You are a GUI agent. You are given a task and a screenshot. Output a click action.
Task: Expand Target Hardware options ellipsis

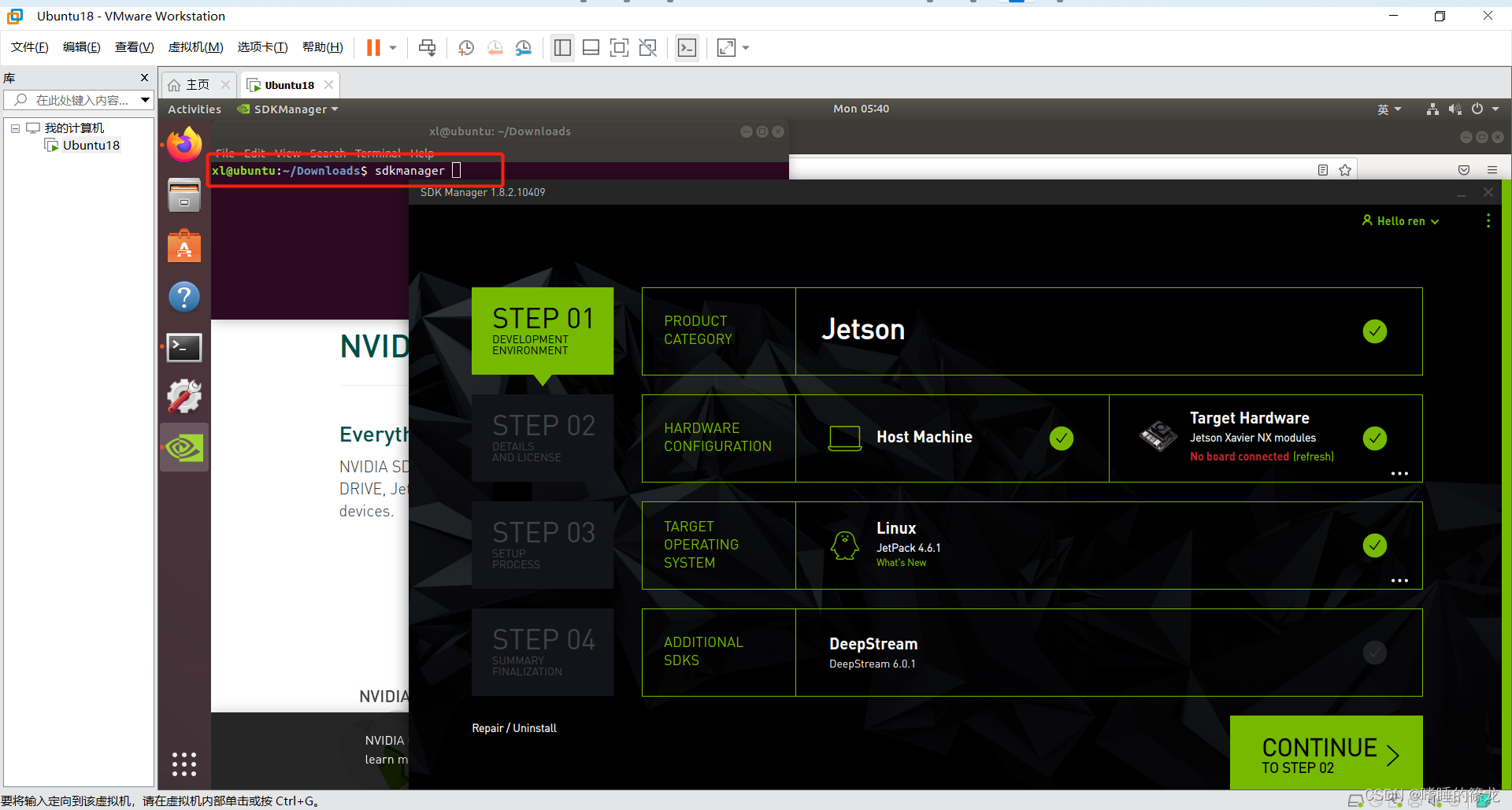tap(1399, 474)
